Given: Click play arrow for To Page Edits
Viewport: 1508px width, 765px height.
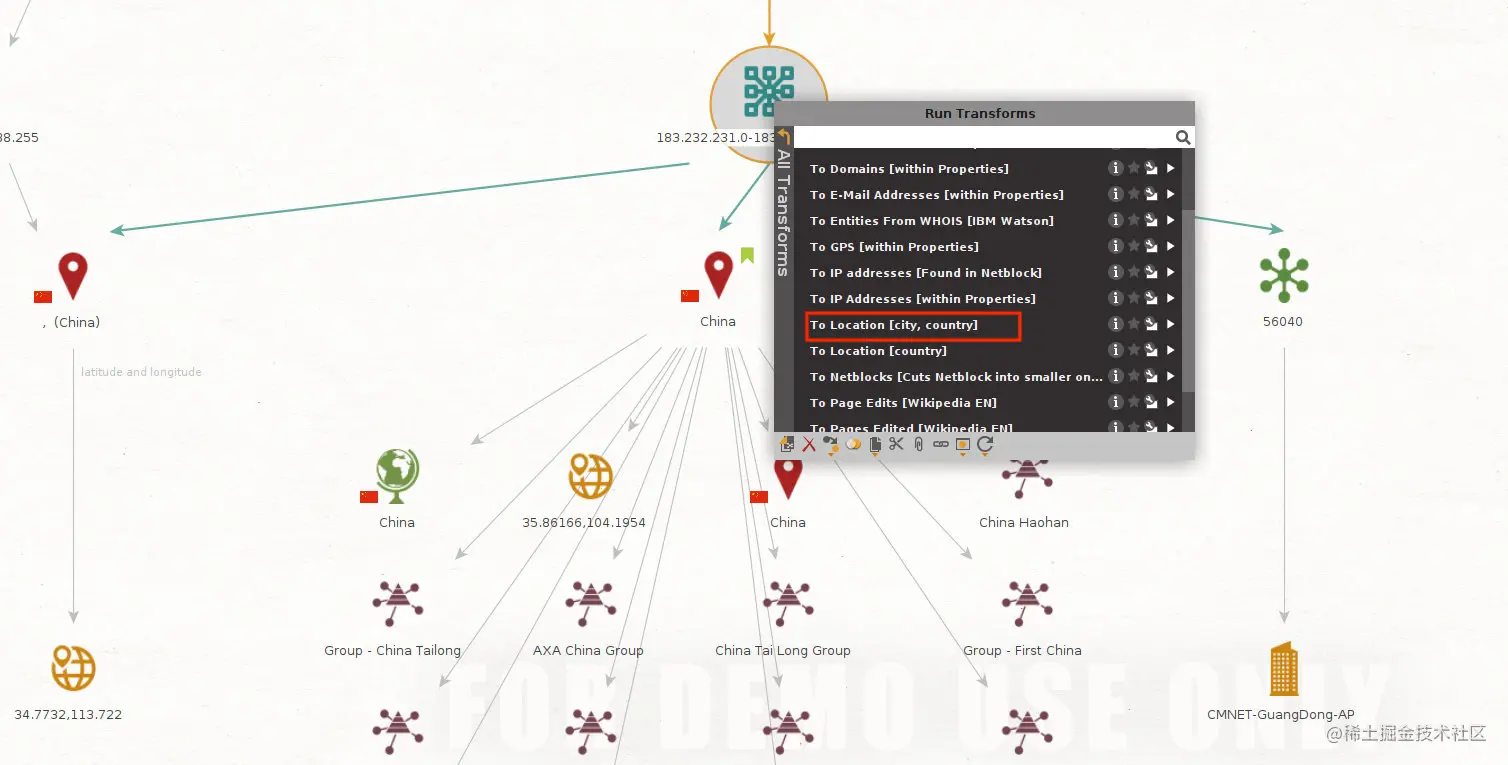Looking at the screenshot, I should [x=1170, y=402].
